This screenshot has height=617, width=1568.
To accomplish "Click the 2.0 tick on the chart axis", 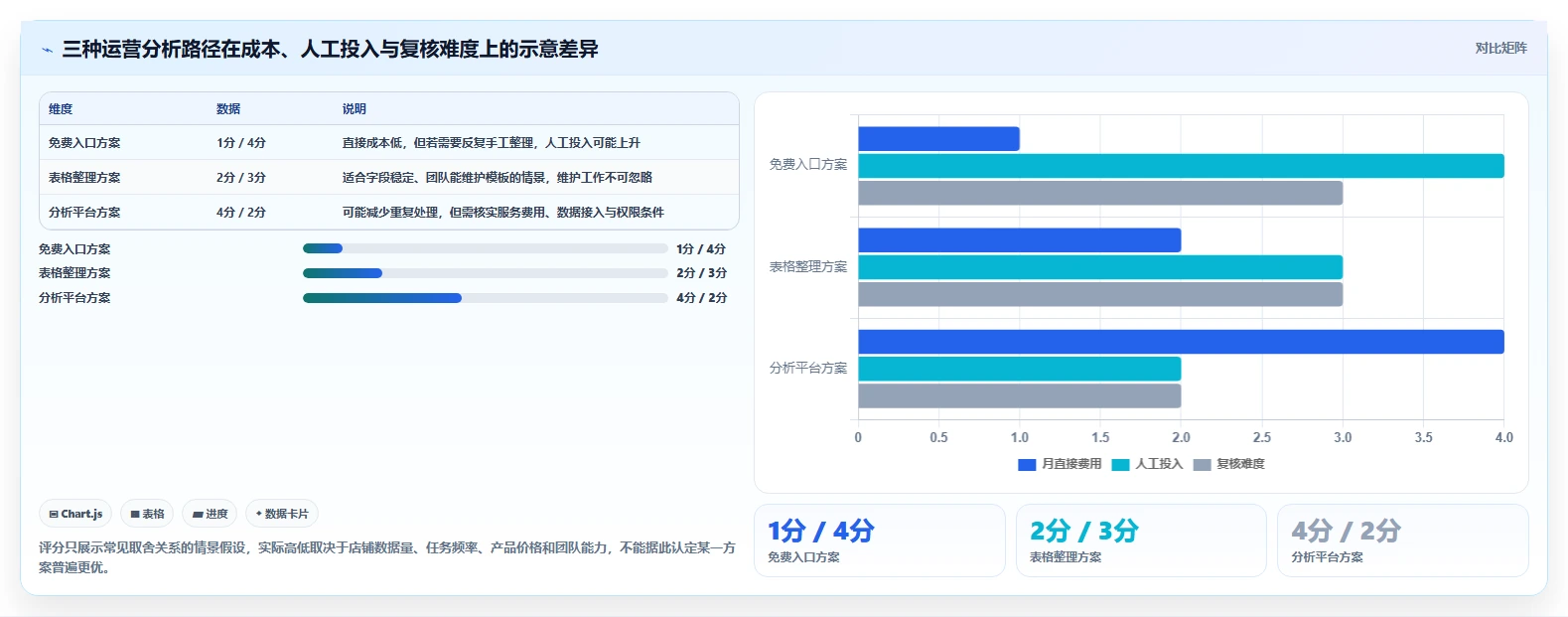I will click(1181, 437).
